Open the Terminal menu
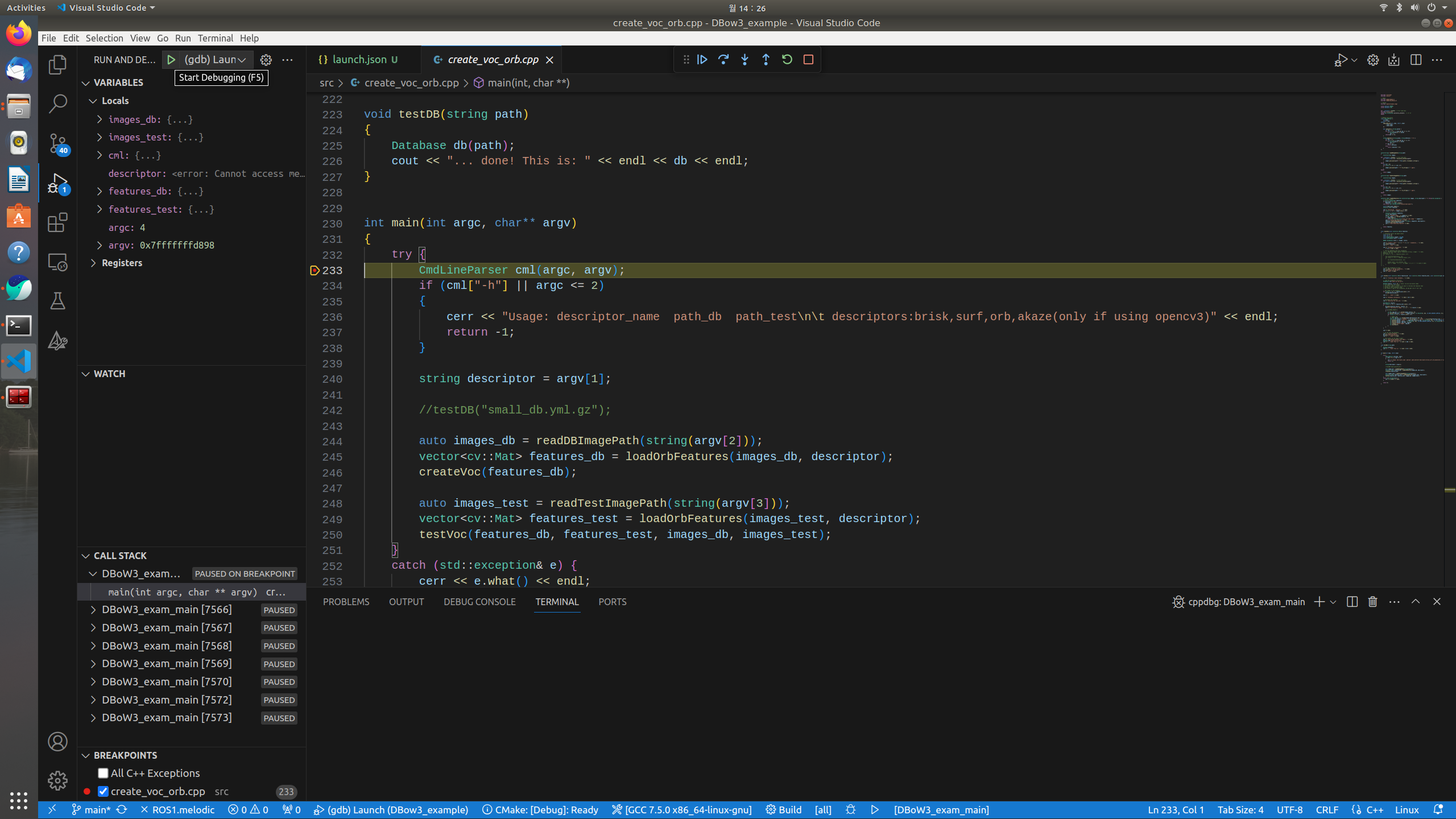This screenshot has width=1456, height=819. pyautogui.click(x=215, y=38)
